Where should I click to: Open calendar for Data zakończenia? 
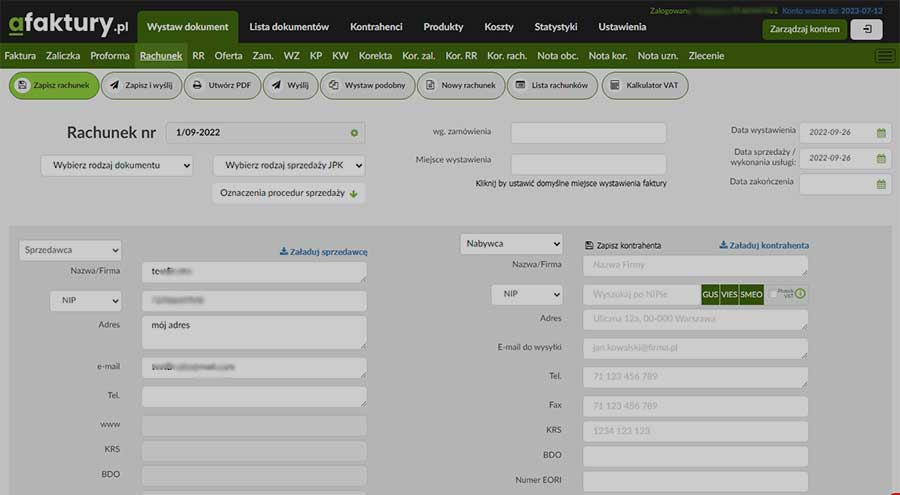[x=881, y=184]
